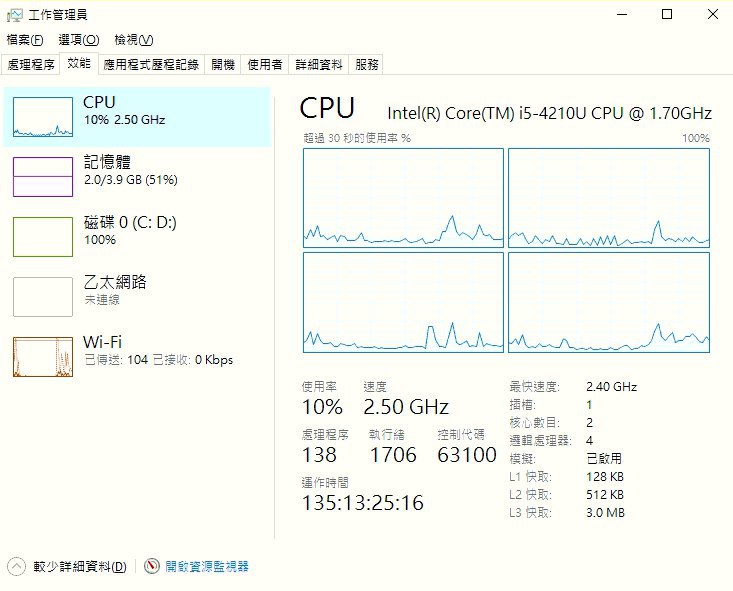Open the 選項 menu
The height and width of the screenshot is (591, 733).
point(78,40)
